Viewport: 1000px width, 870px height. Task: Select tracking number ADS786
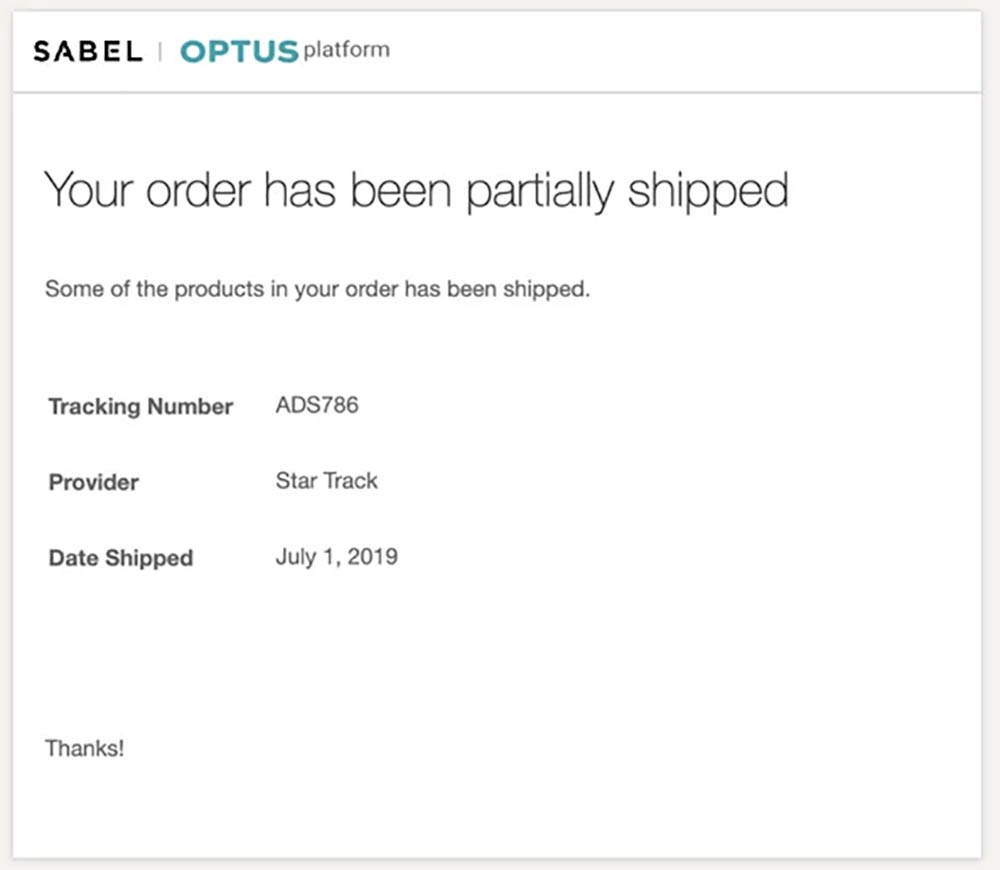click(x=317, y=405)
